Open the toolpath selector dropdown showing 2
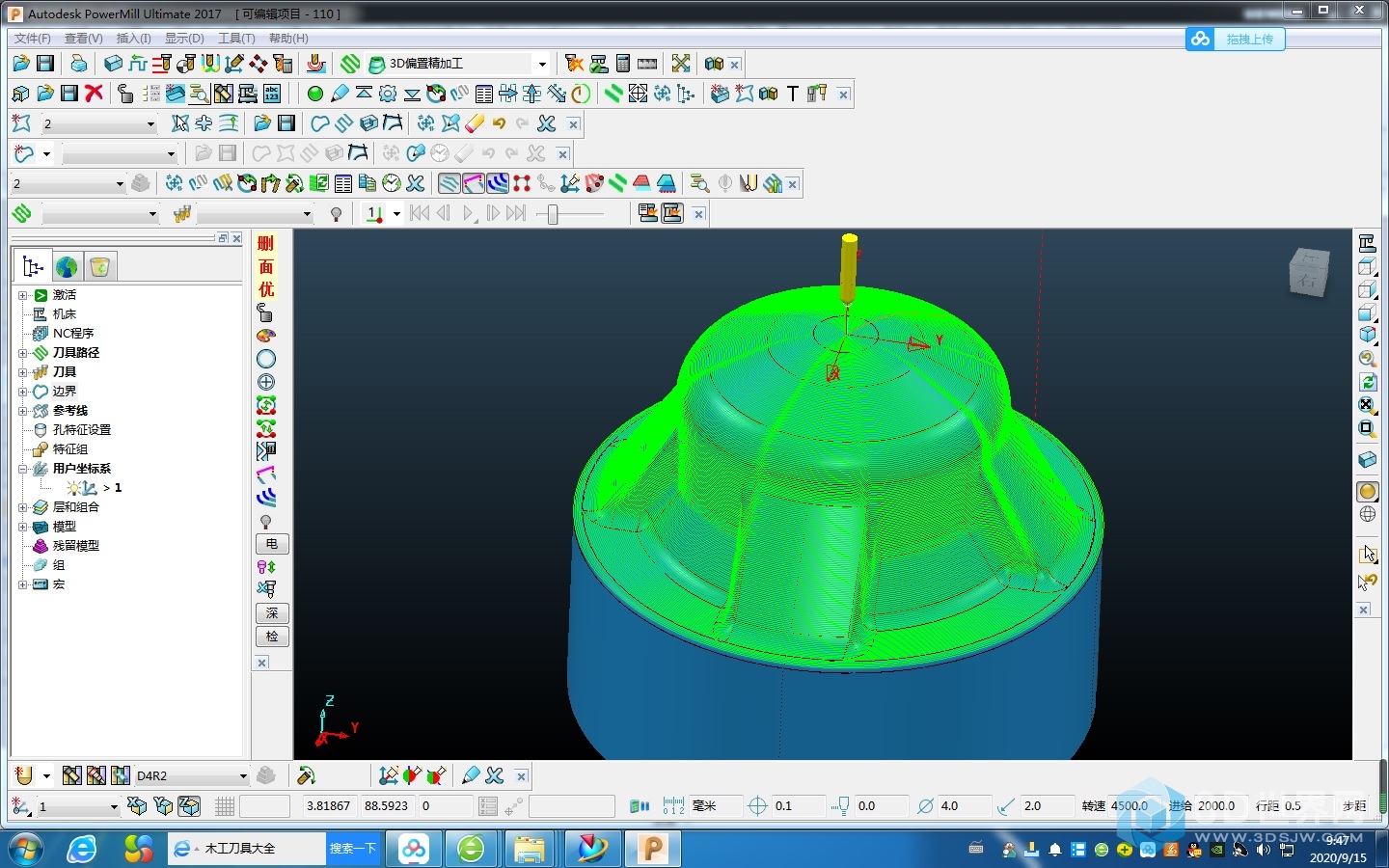1389x868 pixels. click(120, 183)
